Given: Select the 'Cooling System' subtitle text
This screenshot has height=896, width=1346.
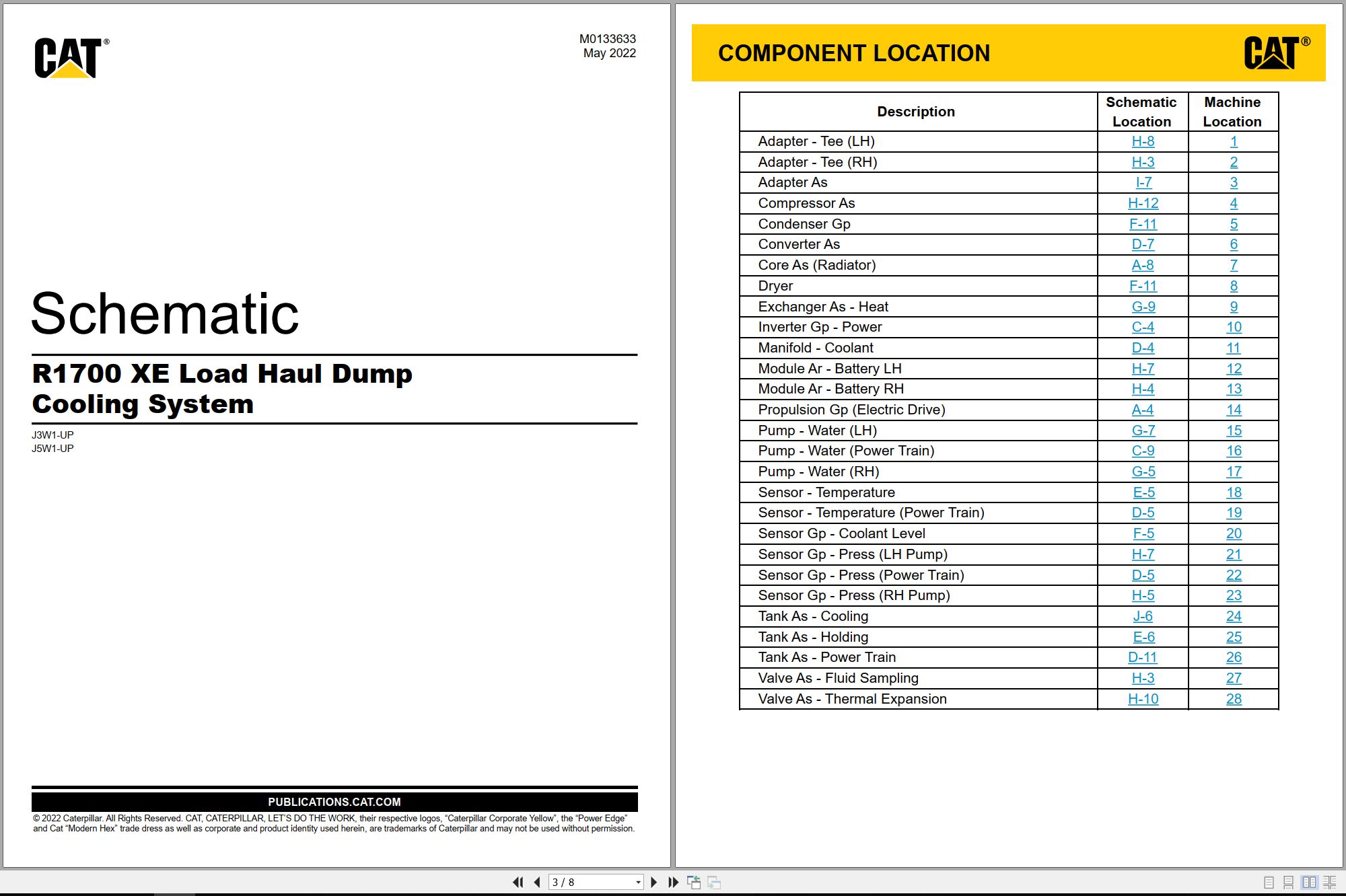Looking at the screenshot, I should pos(143,404).
